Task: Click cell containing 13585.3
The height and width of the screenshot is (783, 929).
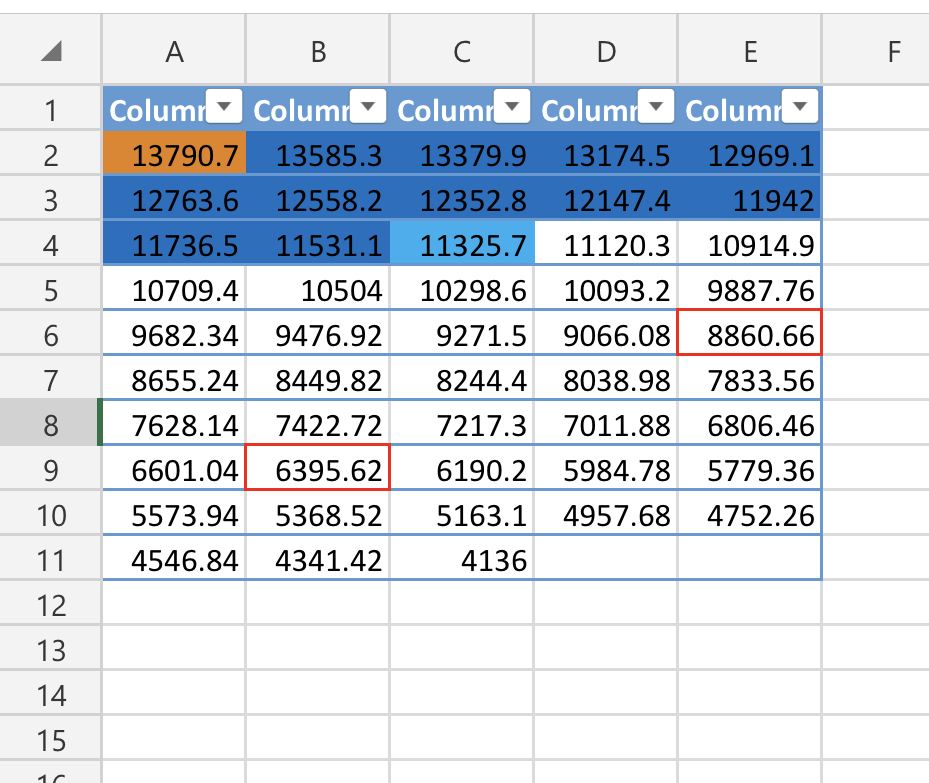Action: pyautogui.click(x=318, y=153)
